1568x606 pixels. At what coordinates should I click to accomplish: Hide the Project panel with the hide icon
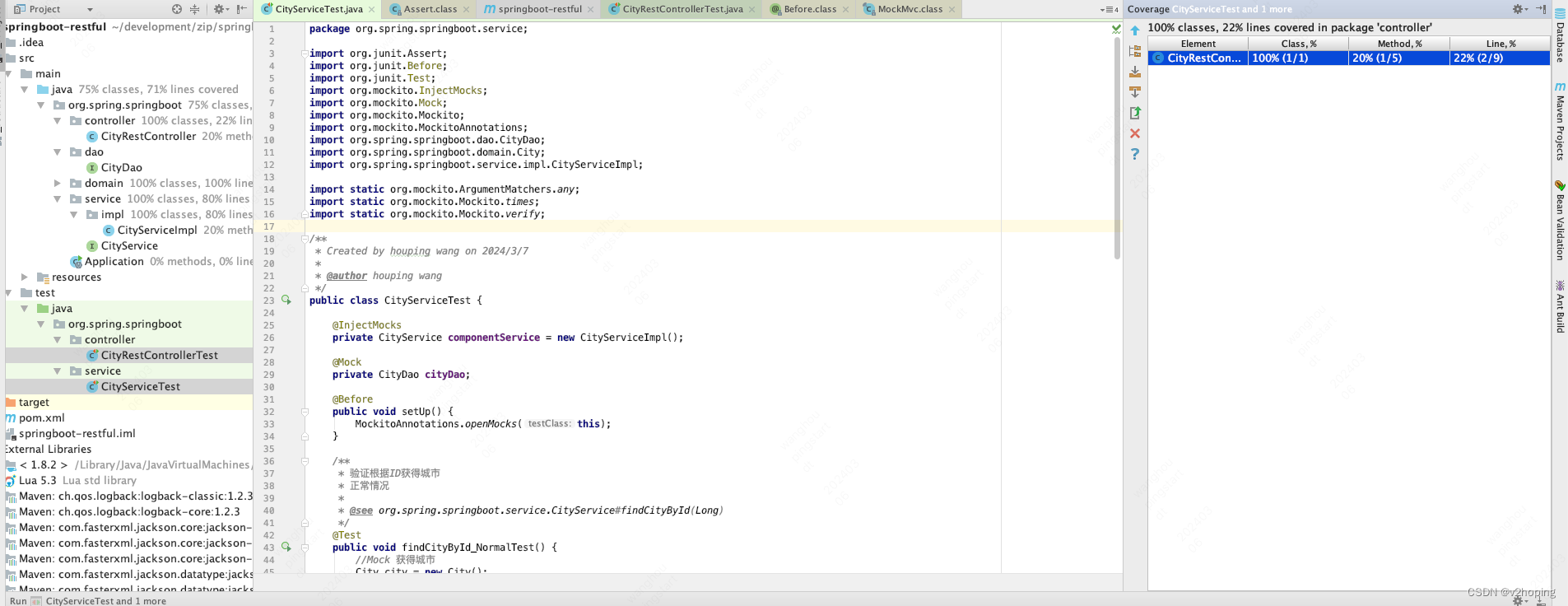[x=242, y=9]
